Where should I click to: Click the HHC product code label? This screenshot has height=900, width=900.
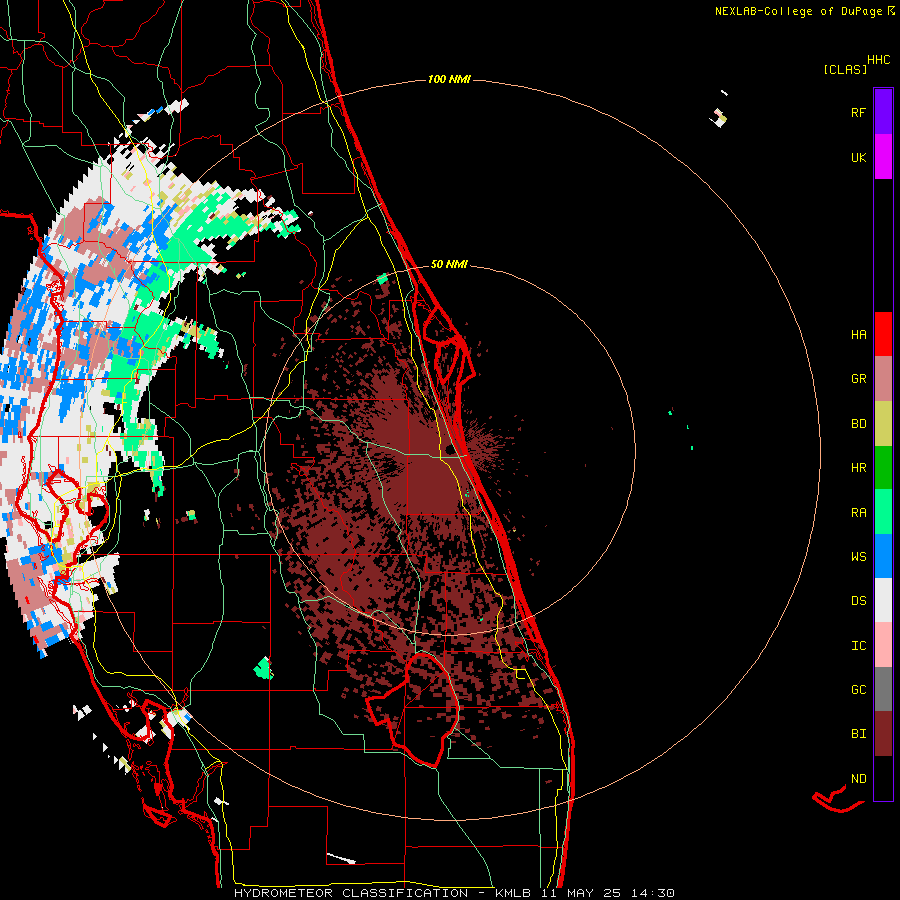click(878, 59)
